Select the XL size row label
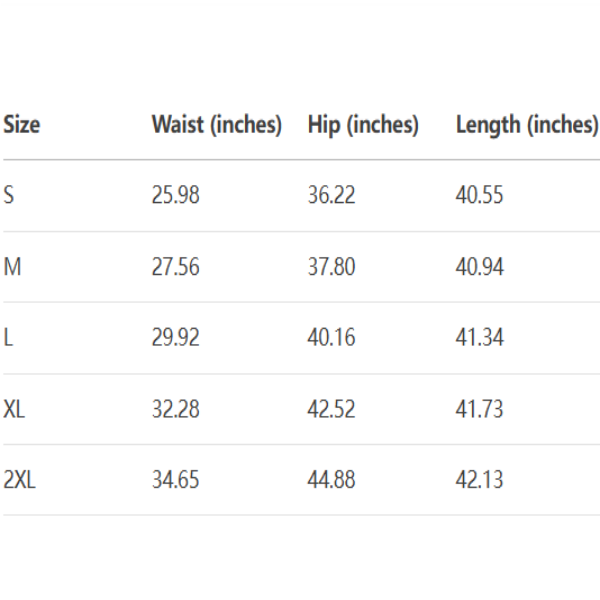The height and width of the screenshot is (600, 600). pyautogui.click(x=15, y=409)
